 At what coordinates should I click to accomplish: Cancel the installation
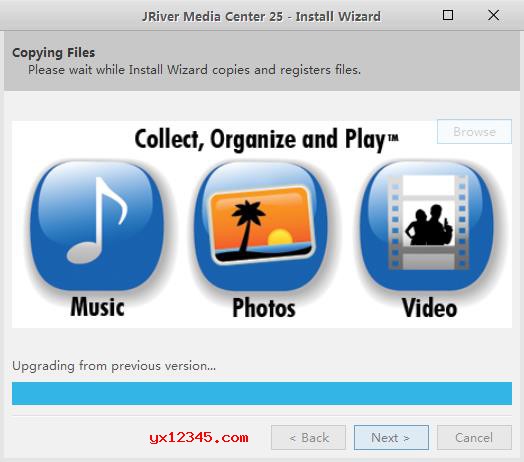point(474,437)
